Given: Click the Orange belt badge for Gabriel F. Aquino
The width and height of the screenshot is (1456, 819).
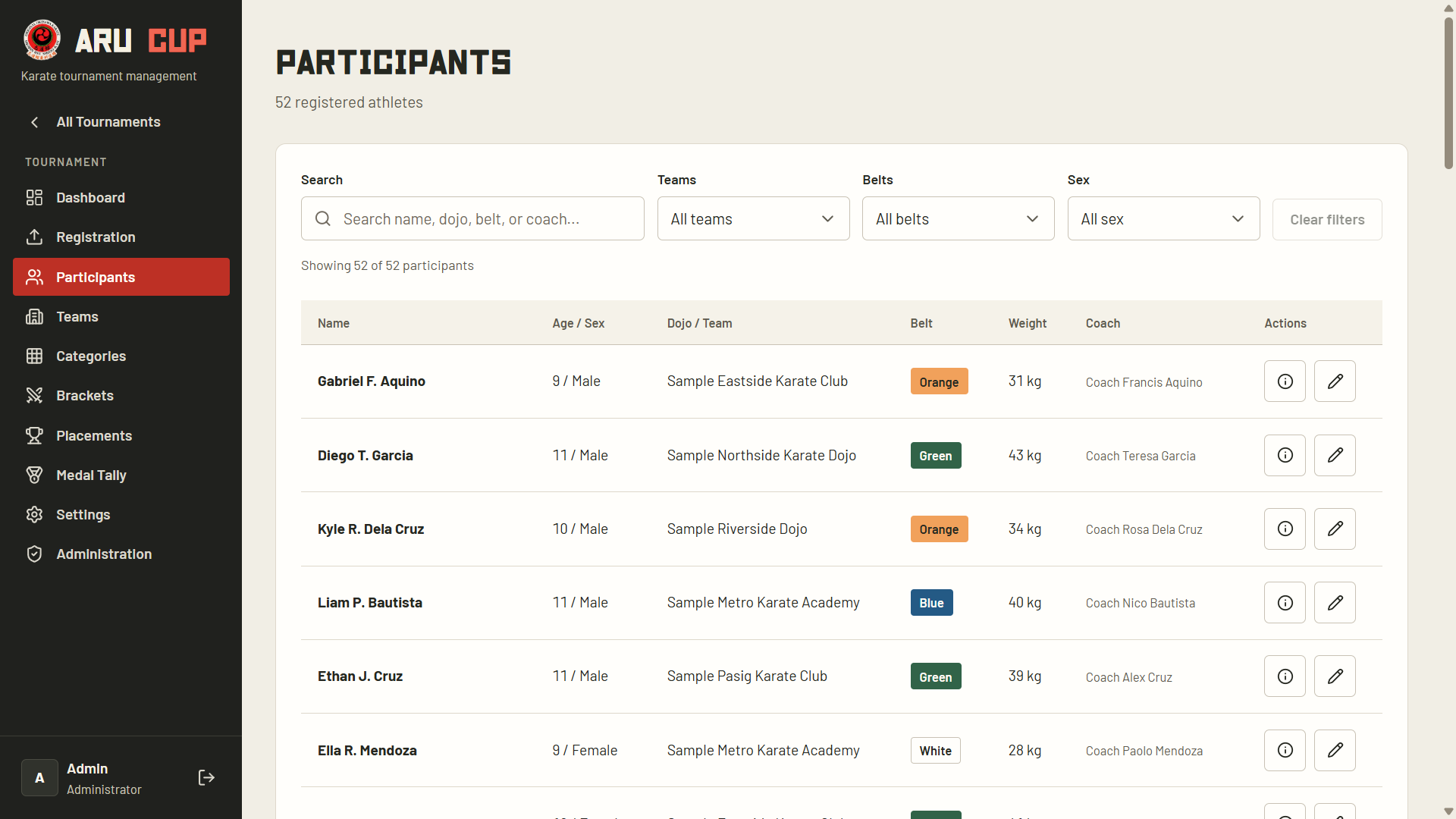Looking at the screenshot, I should click(x=939, y=381).
